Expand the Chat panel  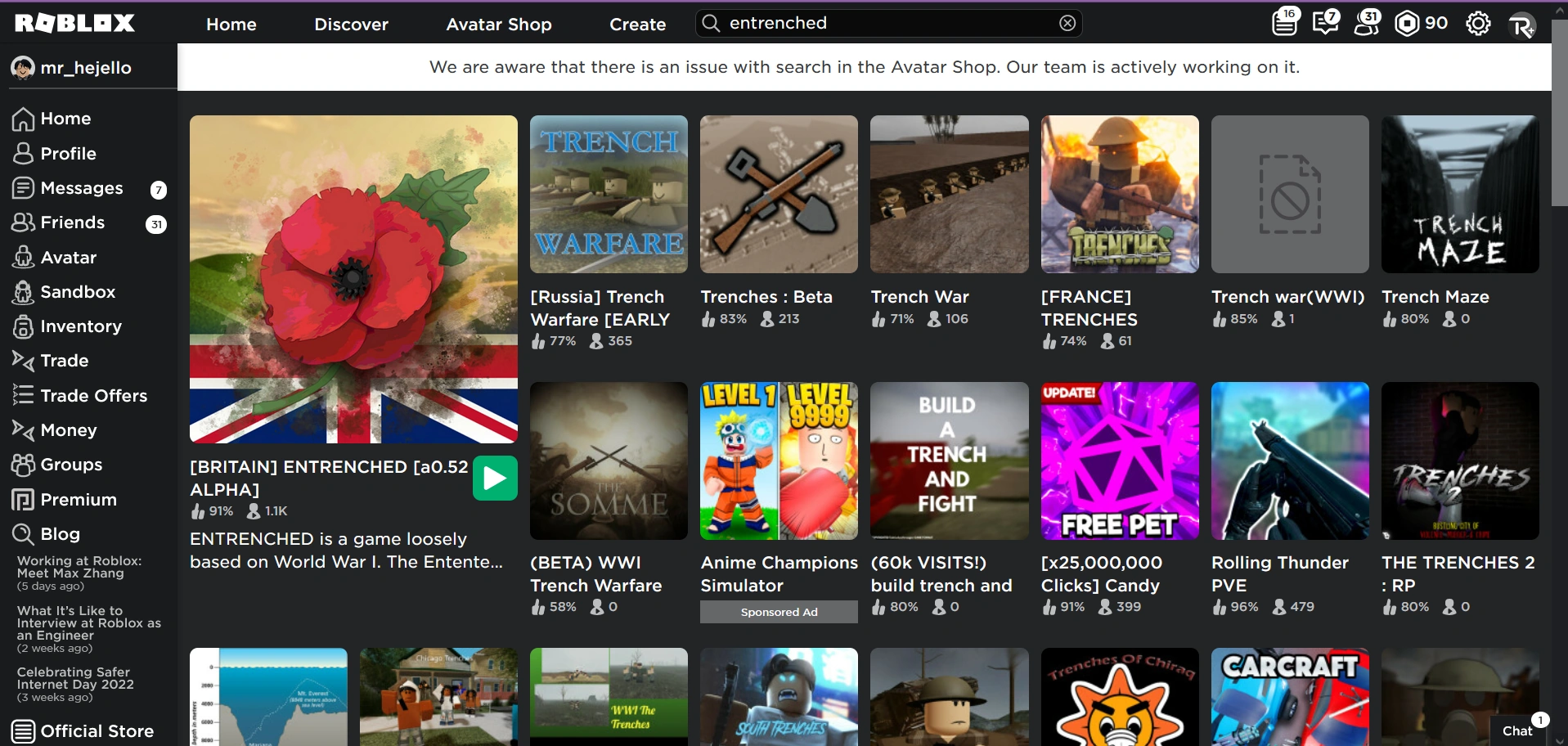(1517, 730)
